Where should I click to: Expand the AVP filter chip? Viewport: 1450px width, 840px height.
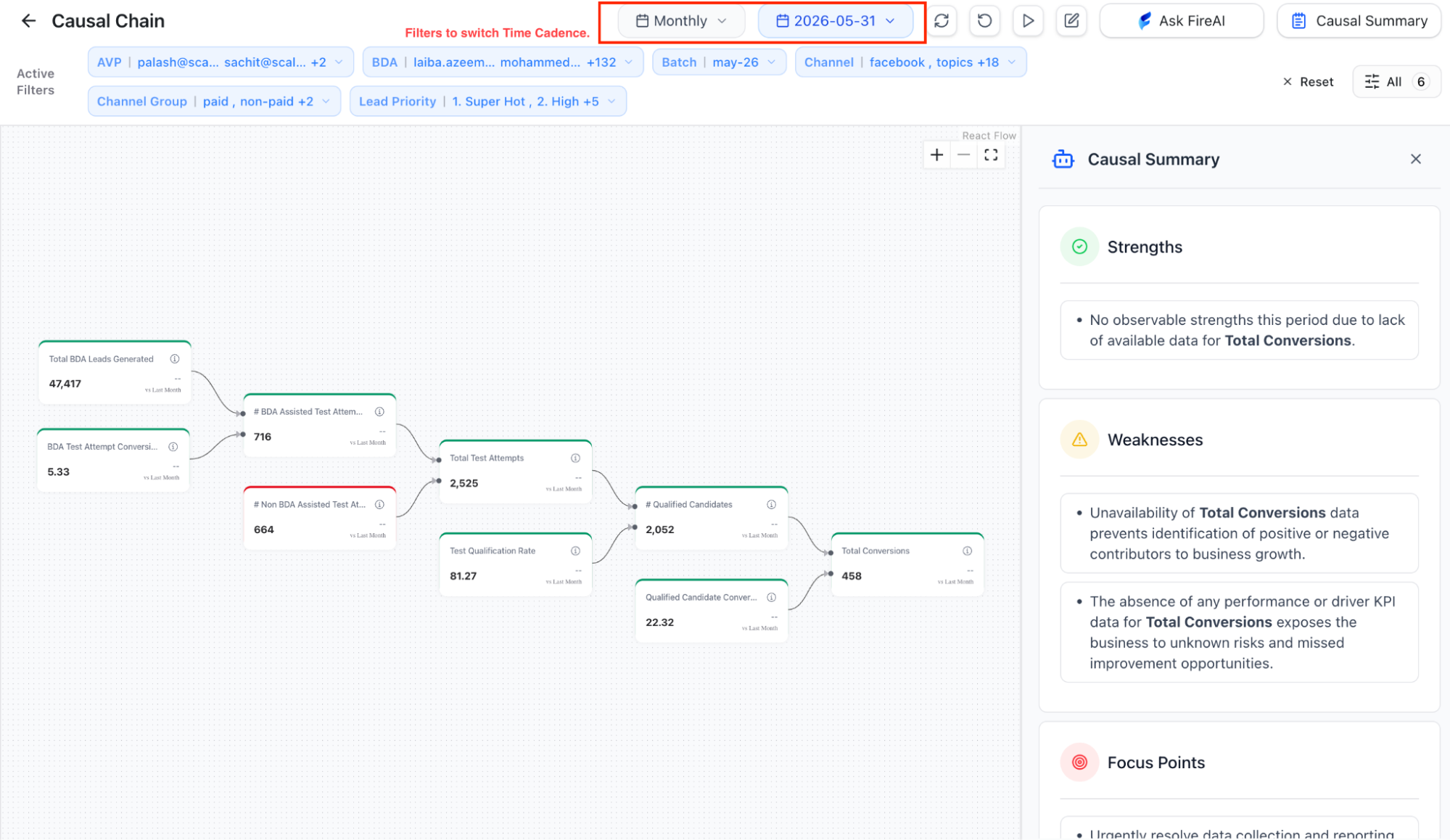coord(221,62)
